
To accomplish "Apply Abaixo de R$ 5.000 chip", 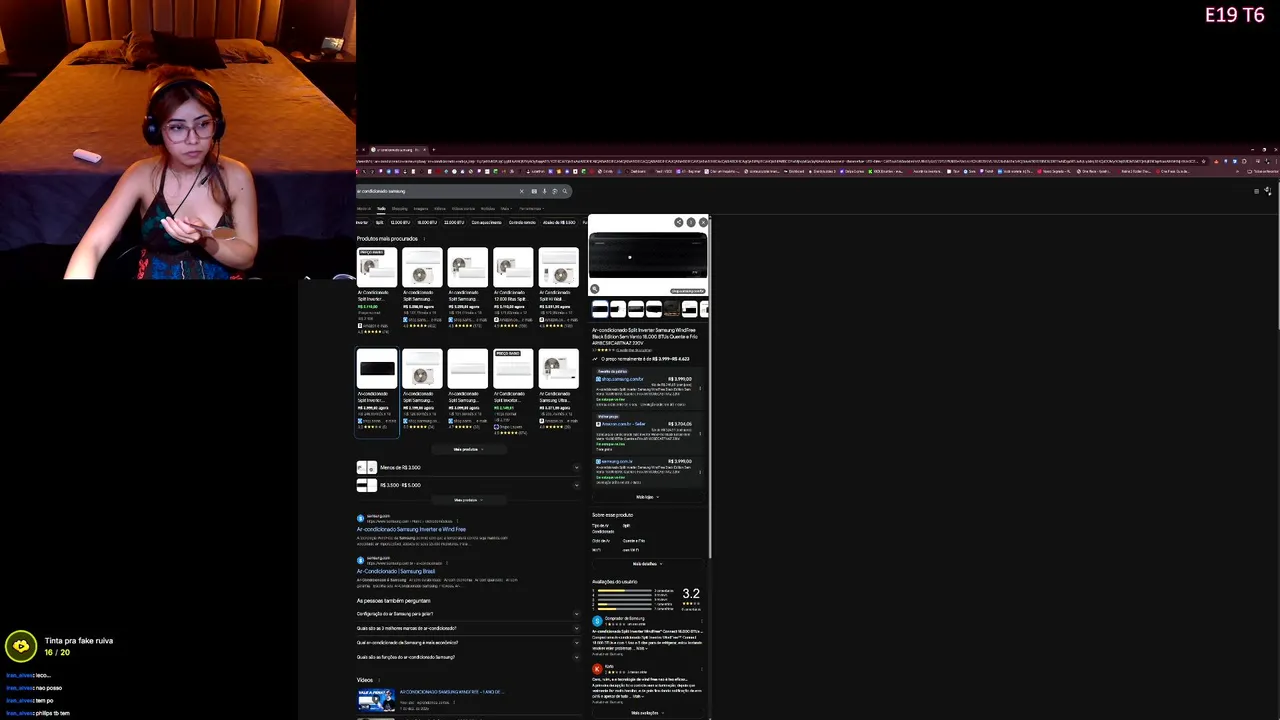I will click(559, 222).
